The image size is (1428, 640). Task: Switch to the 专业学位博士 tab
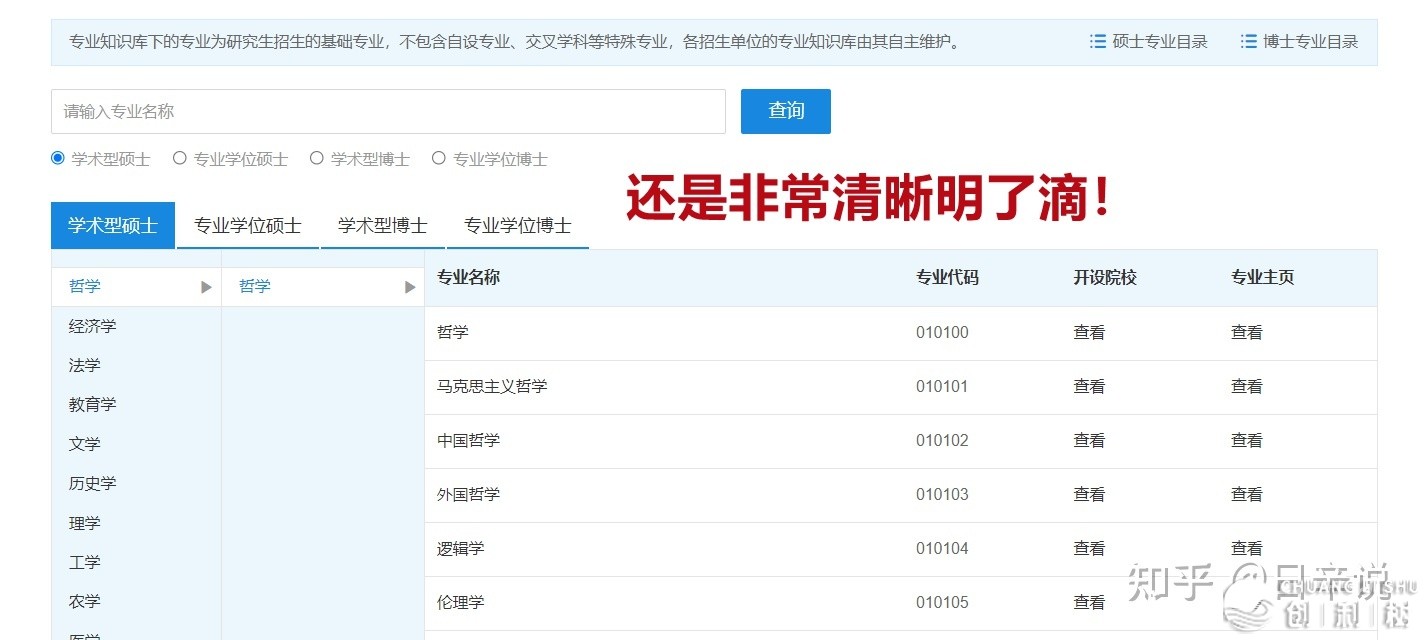pos(518,225)
